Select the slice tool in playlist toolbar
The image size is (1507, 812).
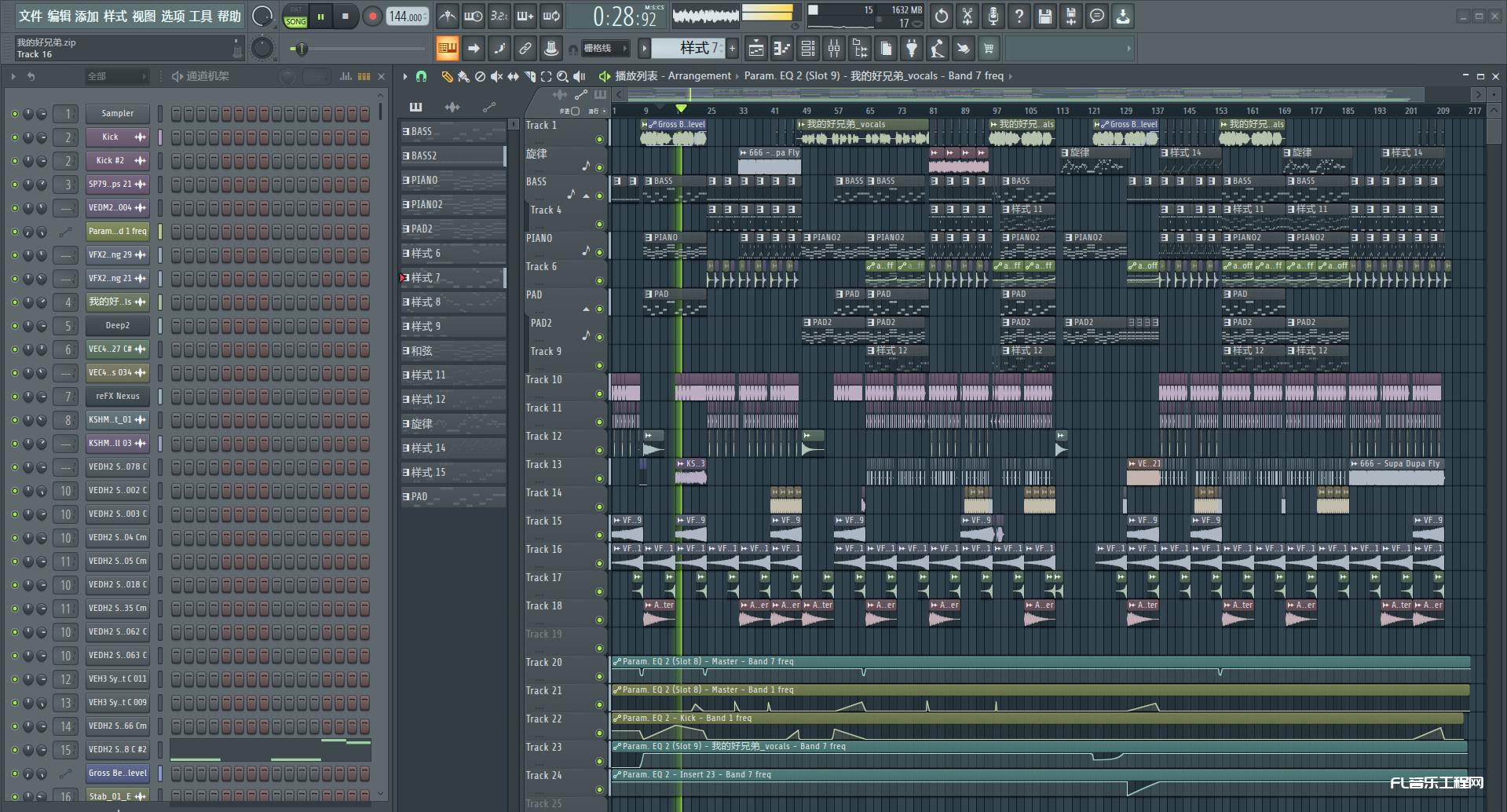[529, 76]
